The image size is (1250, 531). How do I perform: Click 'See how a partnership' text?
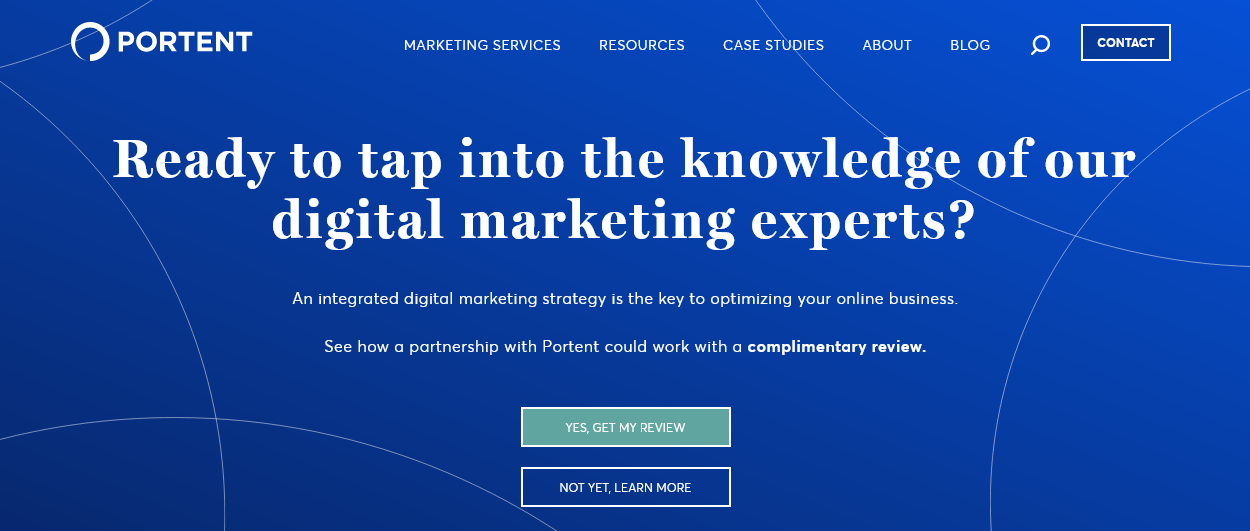(405, 347)
